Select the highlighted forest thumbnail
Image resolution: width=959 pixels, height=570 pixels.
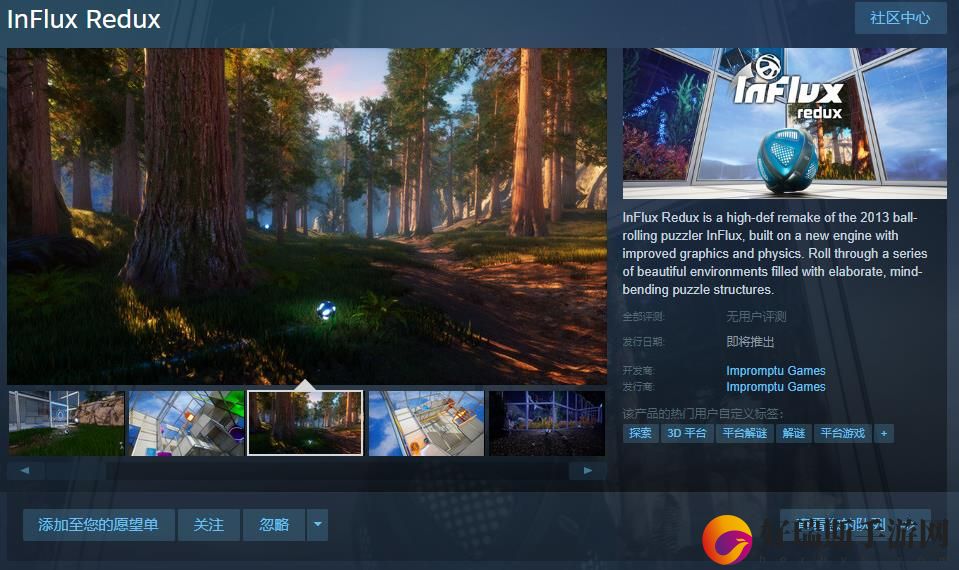[305, 423]
